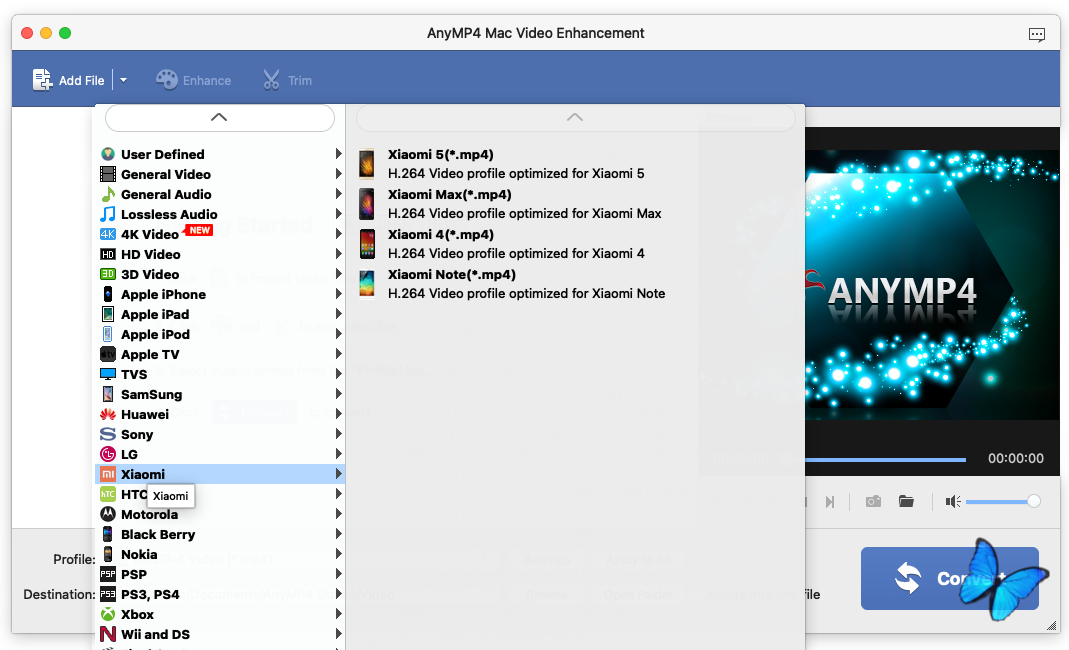
Task: Select the 4K Video icon
Action: (x=108, y=235)
